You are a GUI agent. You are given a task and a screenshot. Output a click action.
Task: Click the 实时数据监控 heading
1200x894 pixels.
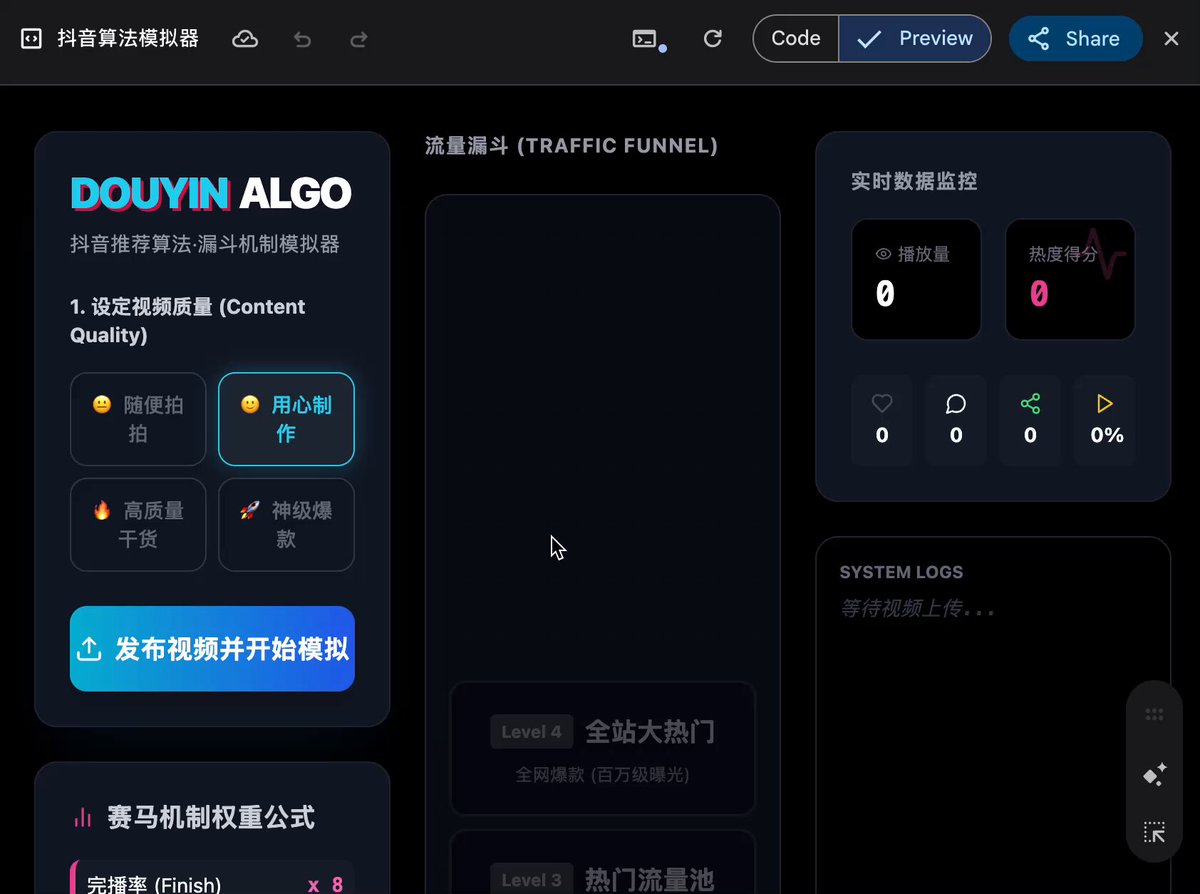[914, 181]
